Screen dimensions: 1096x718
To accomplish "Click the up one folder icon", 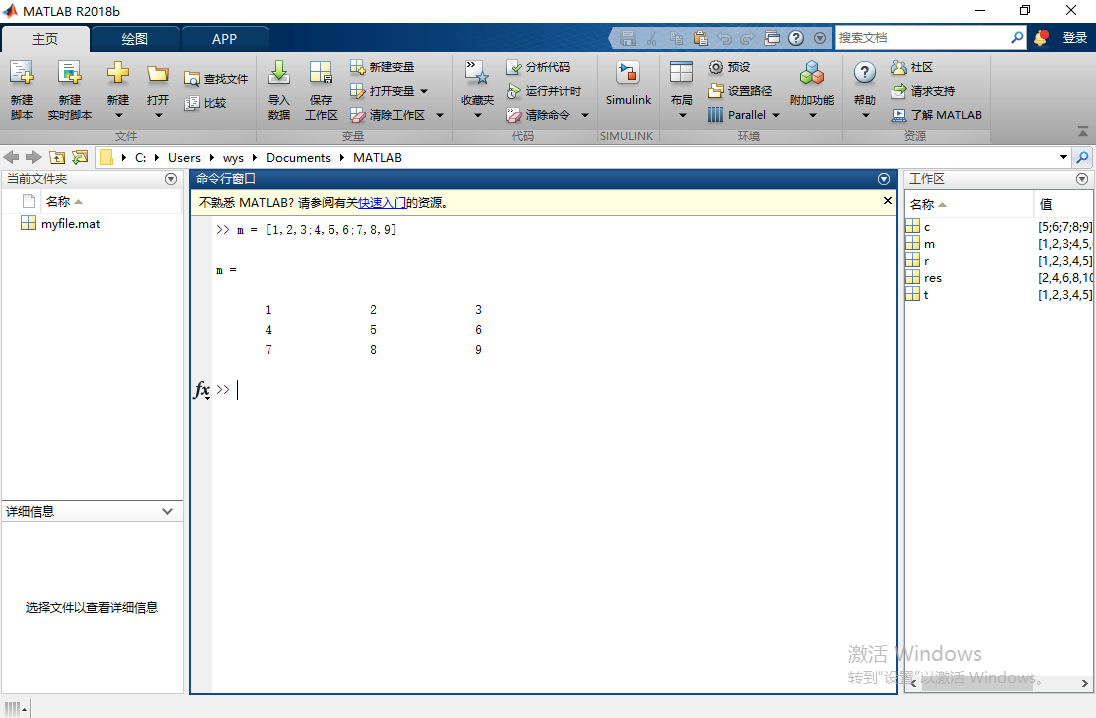I will point(57,157).
